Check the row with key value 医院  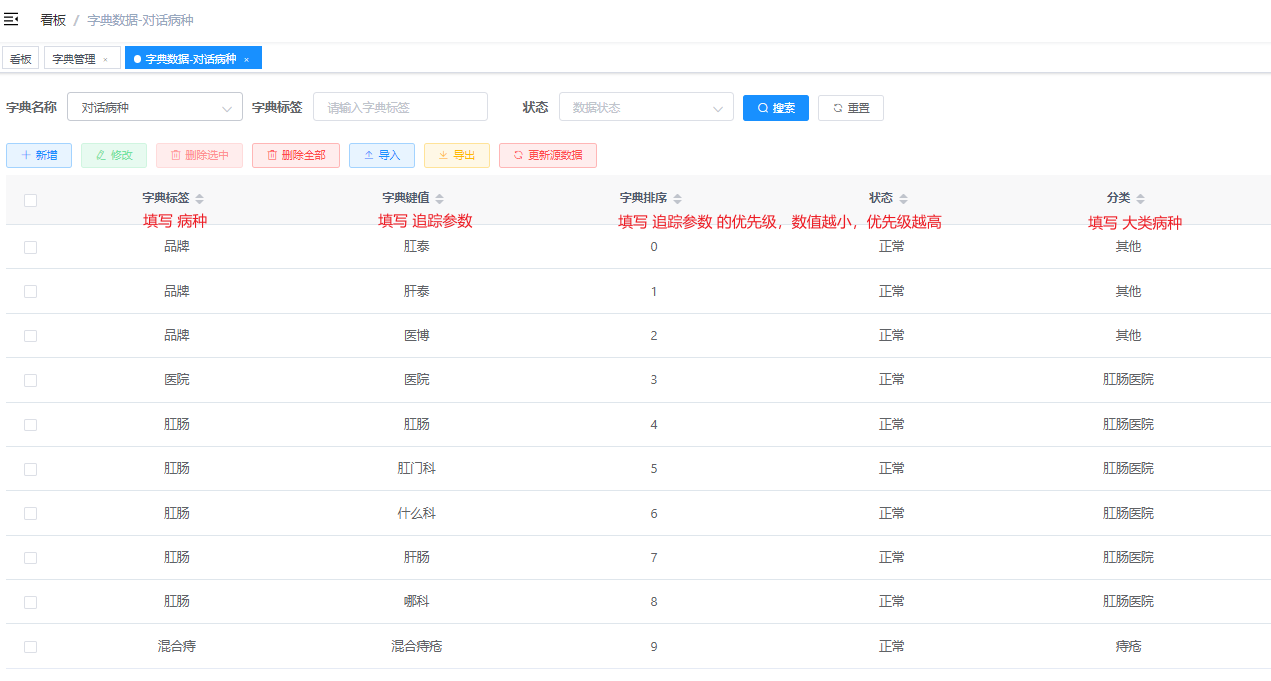(x=30, y=380)
